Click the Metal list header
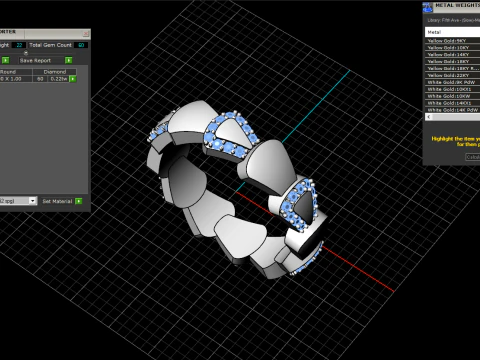The height and width of the screenshot is (360, 480). coord(453,32)
